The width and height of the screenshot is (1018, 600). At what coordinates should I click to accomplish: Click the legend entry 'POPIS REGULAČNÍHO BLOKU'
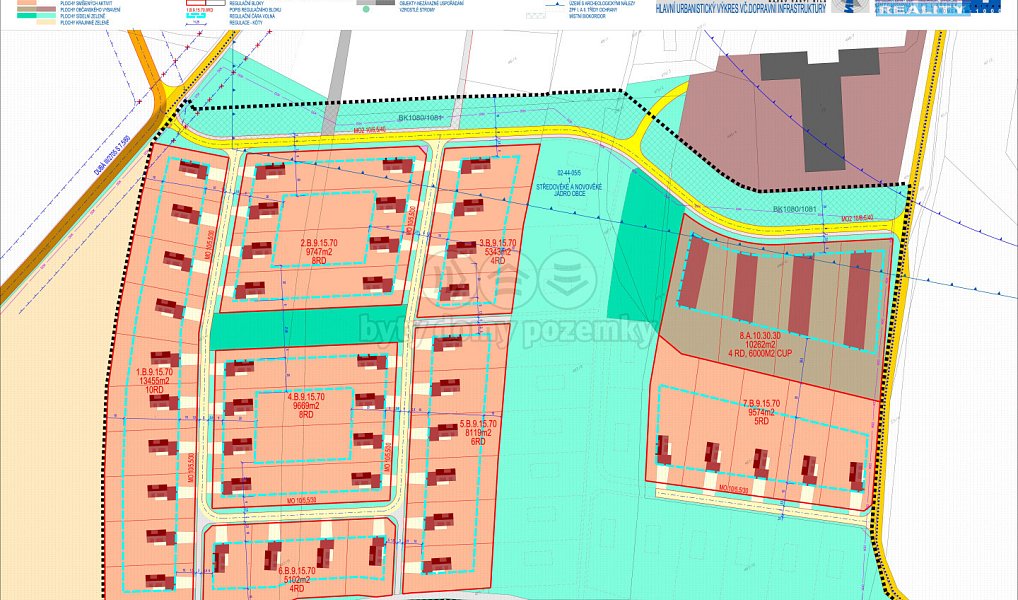click(254, 10)
